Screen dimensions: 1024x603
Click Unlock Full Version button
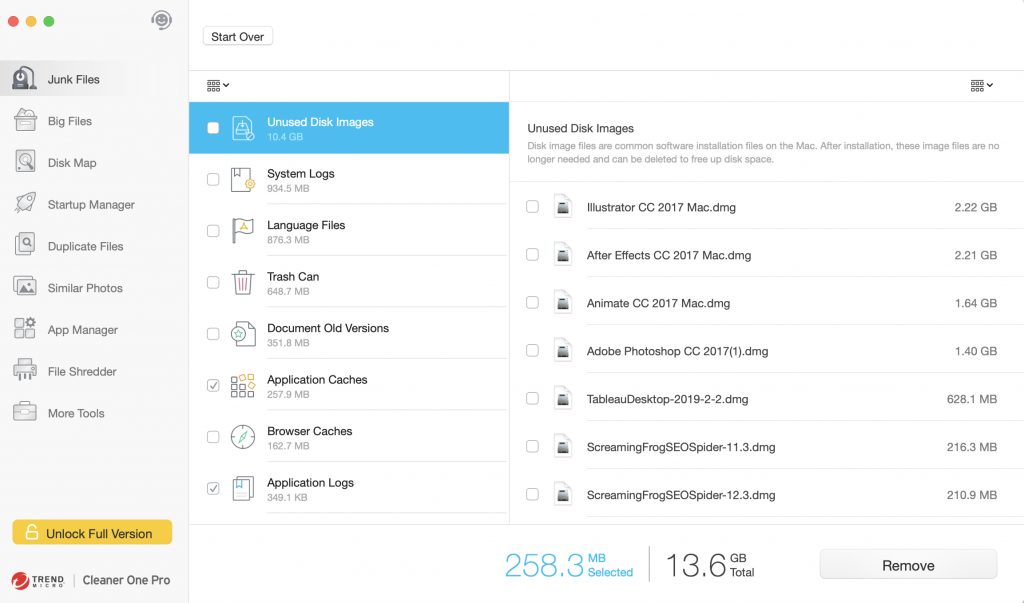click(92, 533)
